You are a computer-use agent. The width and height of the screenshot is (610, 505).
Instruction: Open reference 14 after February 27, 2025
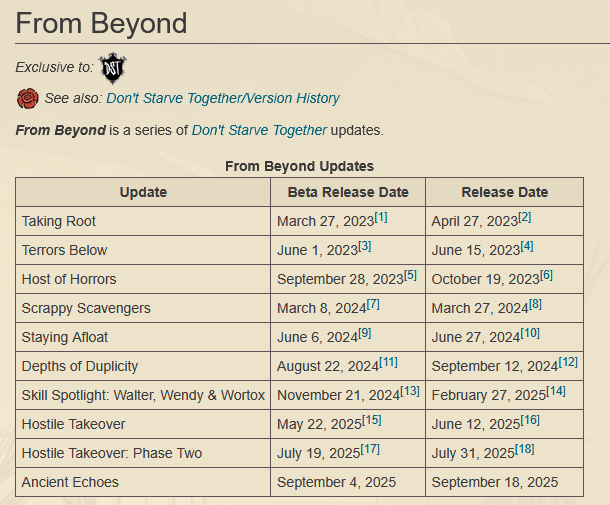point(555,391)
